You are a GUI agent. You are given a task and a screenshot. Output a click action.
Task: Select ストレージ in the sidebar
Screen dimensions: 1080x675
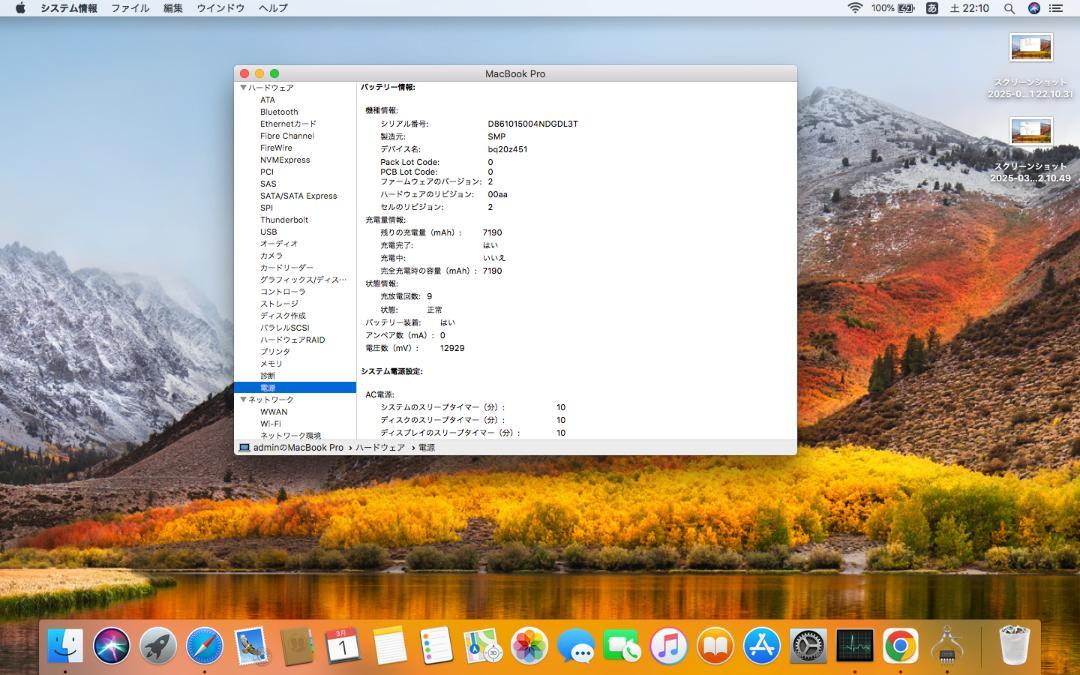[x=279, y=304]
